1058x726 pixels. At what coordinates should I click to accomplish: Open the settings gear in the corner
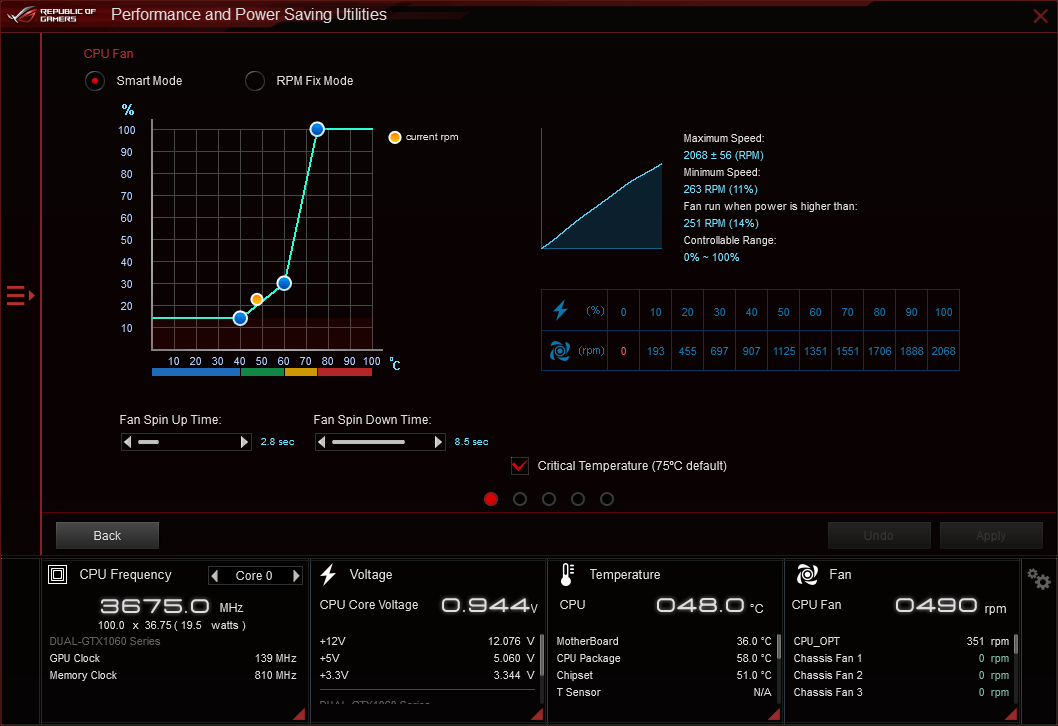coord(1037,578)
